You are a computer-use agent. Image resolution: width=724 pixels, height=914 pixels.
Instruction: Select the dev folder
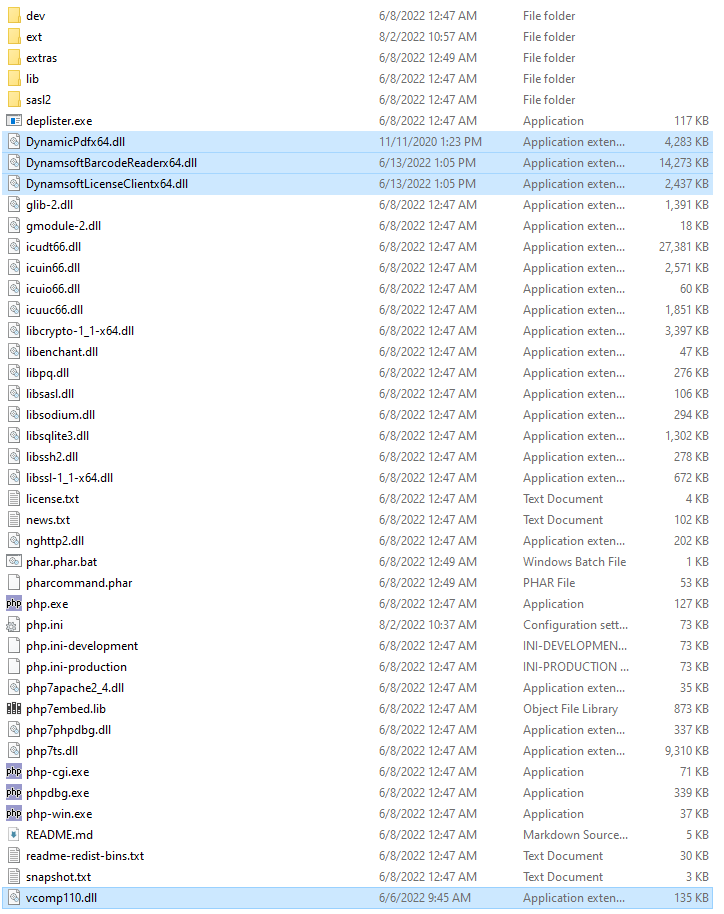pos(35,16)
